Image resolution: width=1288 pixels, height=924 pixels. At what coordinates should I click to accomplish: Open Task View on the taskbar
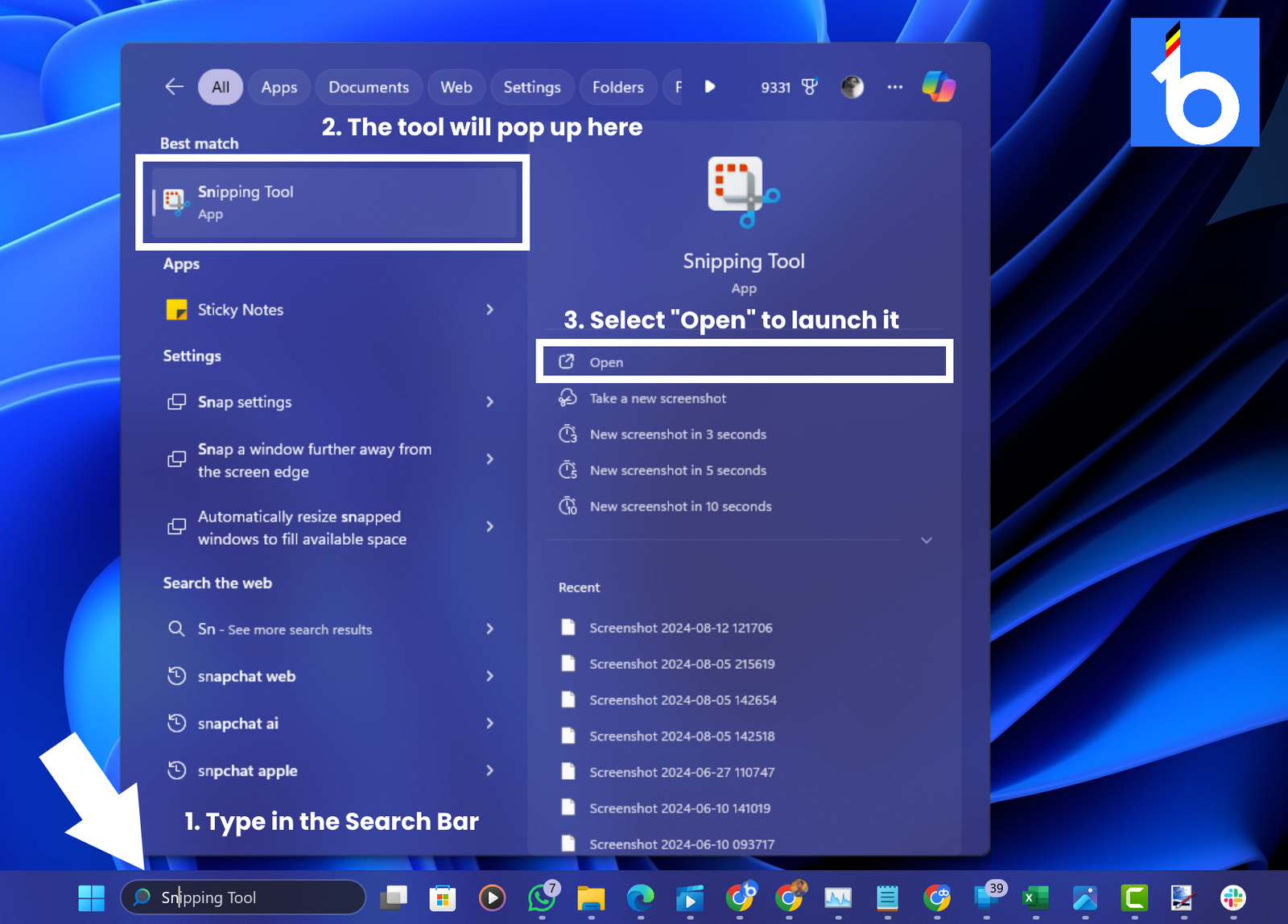click(x=394, y=897)
